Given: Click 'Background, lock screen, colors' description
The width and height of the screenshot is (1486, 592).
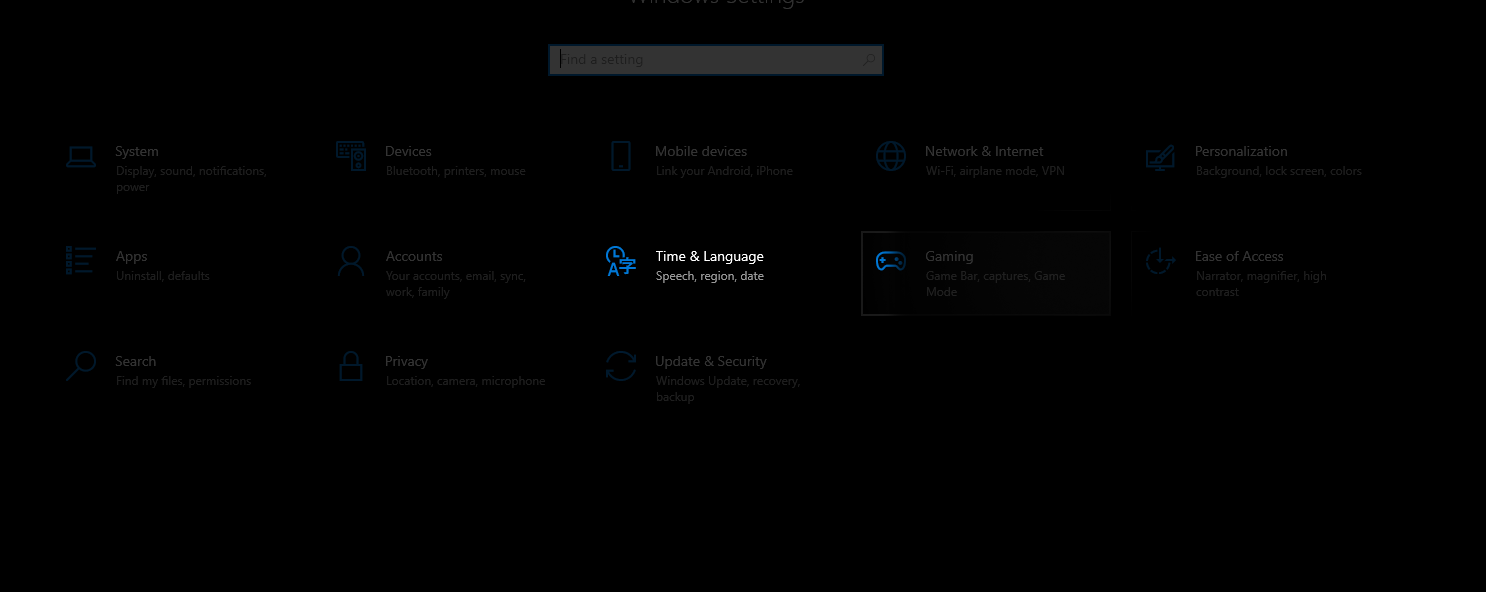Looking at the screenshot, I should 1279,171.
